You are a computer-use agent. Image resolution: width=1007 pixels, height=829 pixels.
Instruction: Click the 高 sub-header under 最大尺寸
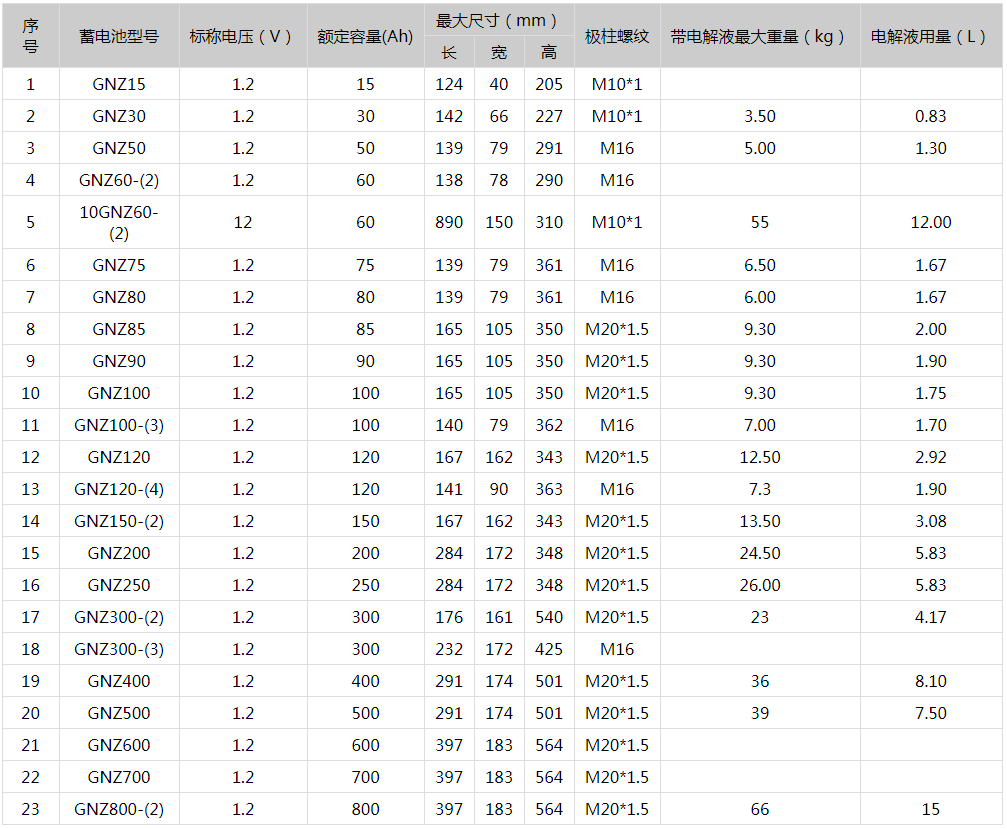coord(549,53)
